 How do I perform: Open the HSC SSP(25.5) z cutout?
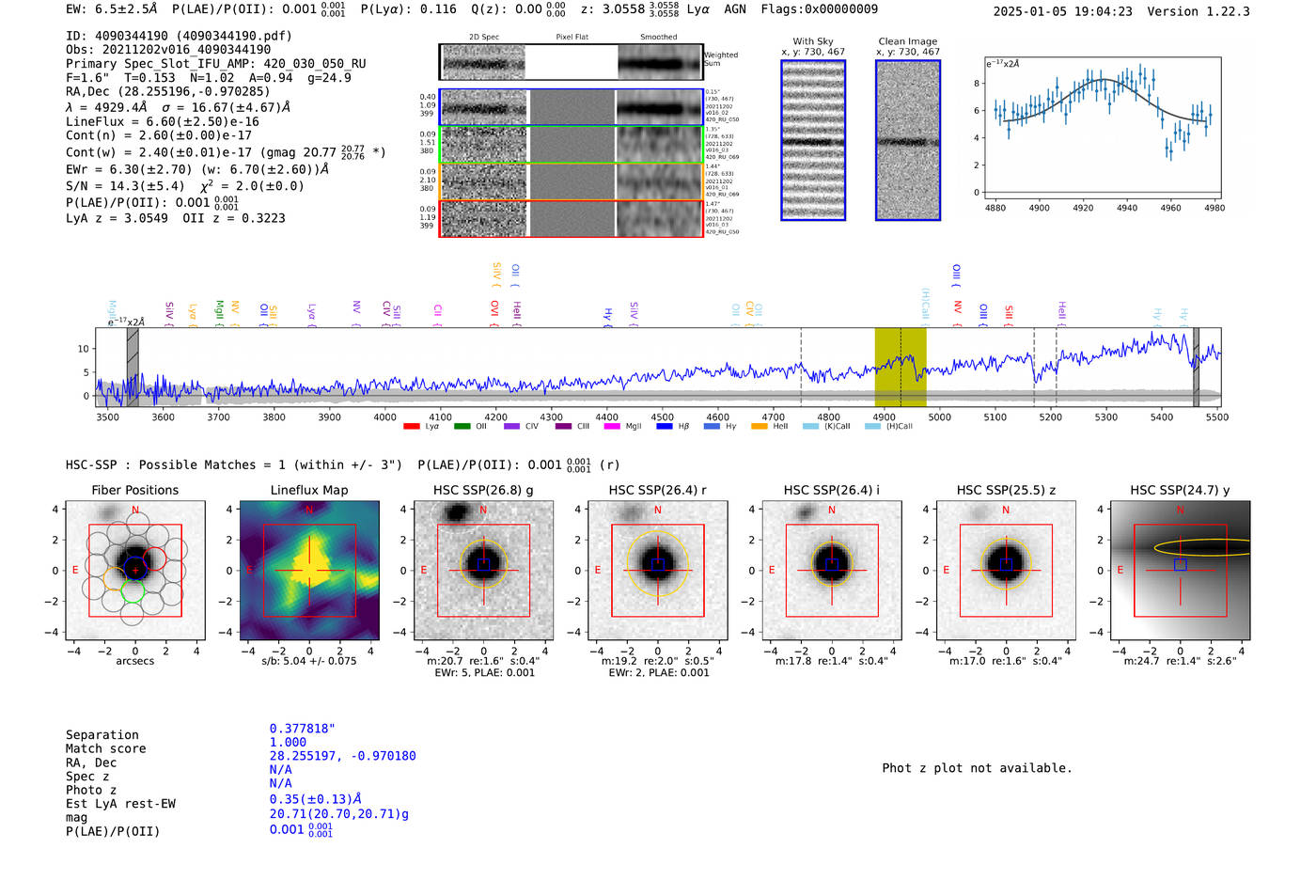coord(1006,571)
